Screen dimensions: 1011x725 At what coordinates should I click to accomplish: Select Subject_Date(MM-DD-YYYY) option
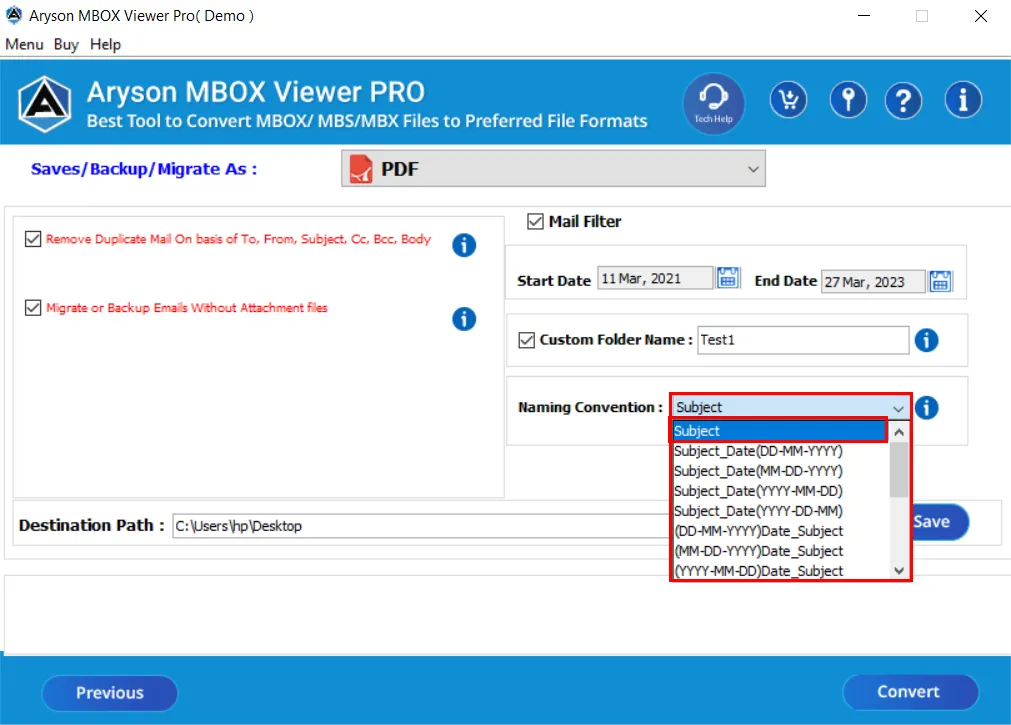tap(780, 471)
